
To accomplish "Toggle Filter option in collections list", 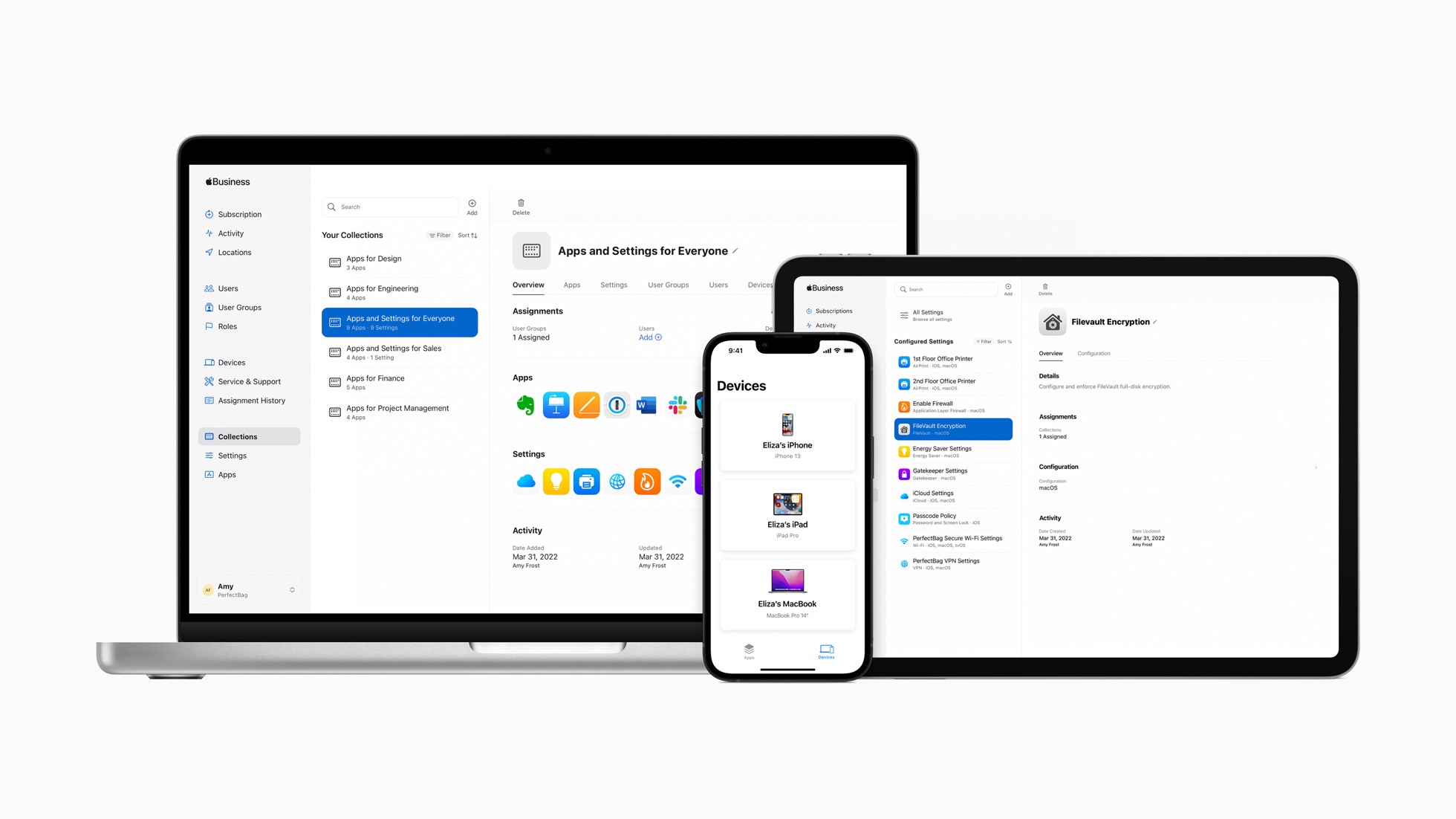I will tap(440, 234).
